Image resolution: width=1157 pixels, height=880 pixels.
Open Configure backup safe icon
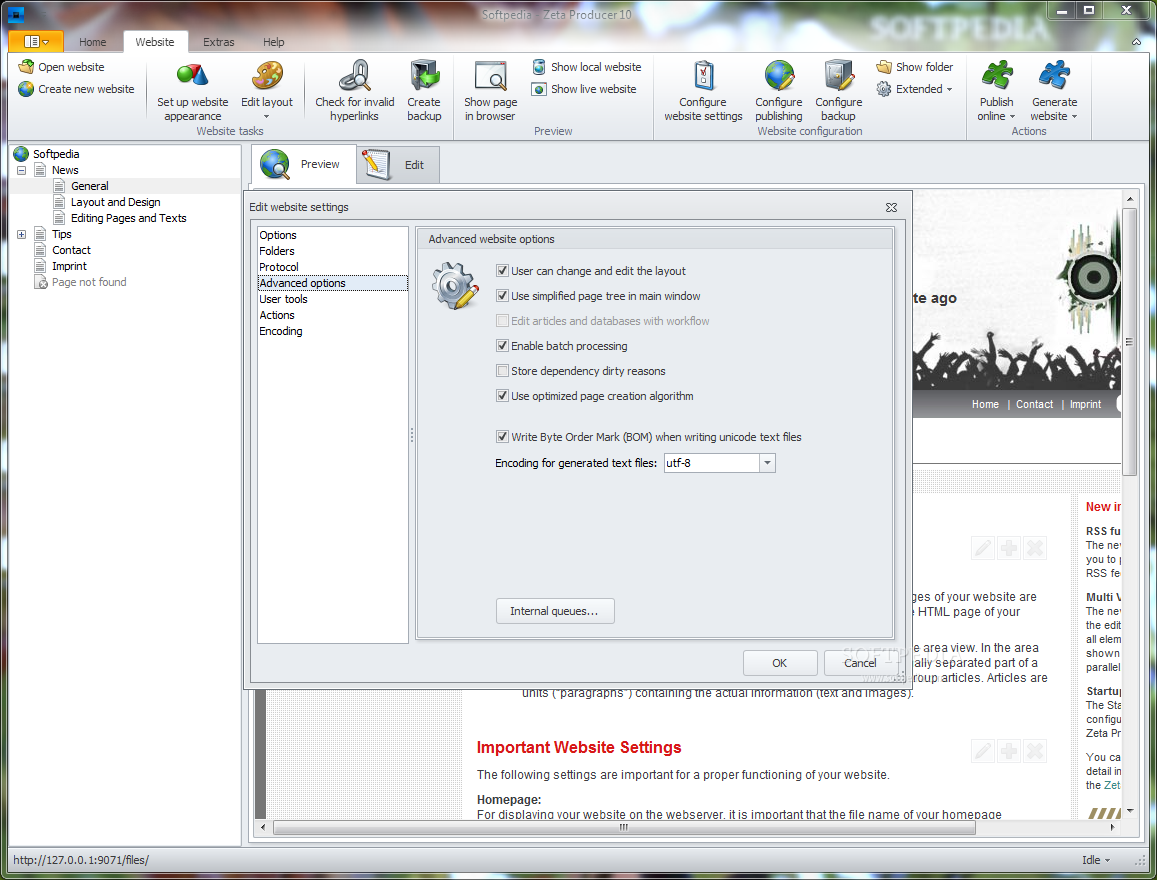839,75
